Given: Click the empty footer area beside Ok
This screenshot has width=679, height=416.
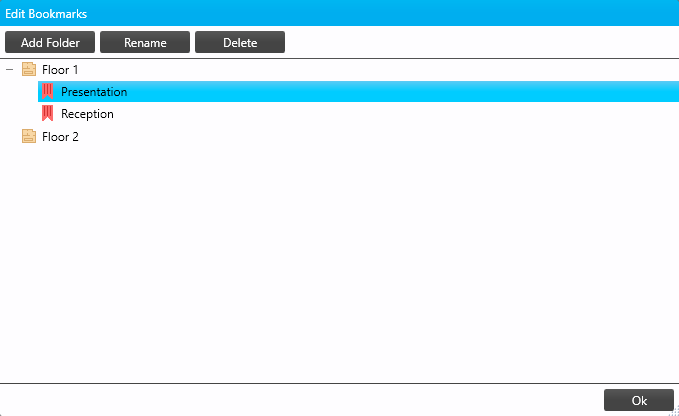Looking at the screenshot, I should (300, 400).
